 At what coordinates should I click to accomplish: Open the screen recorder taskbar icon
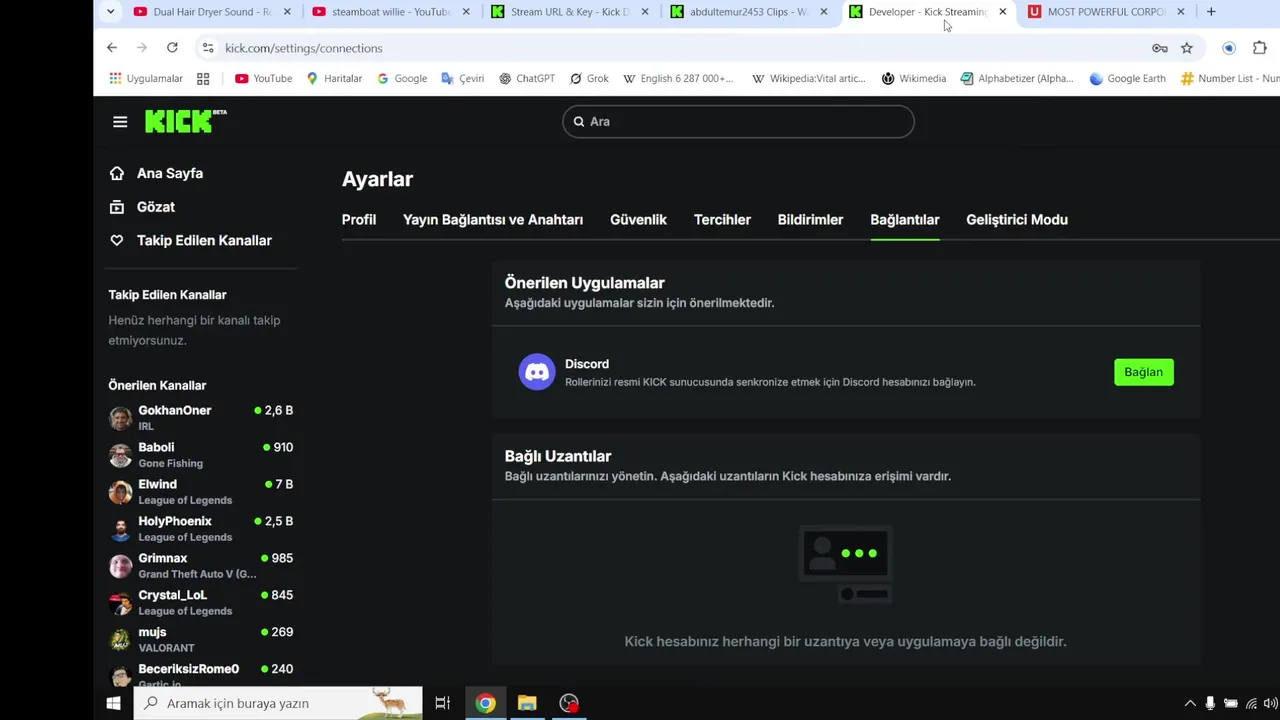point(569,703)
